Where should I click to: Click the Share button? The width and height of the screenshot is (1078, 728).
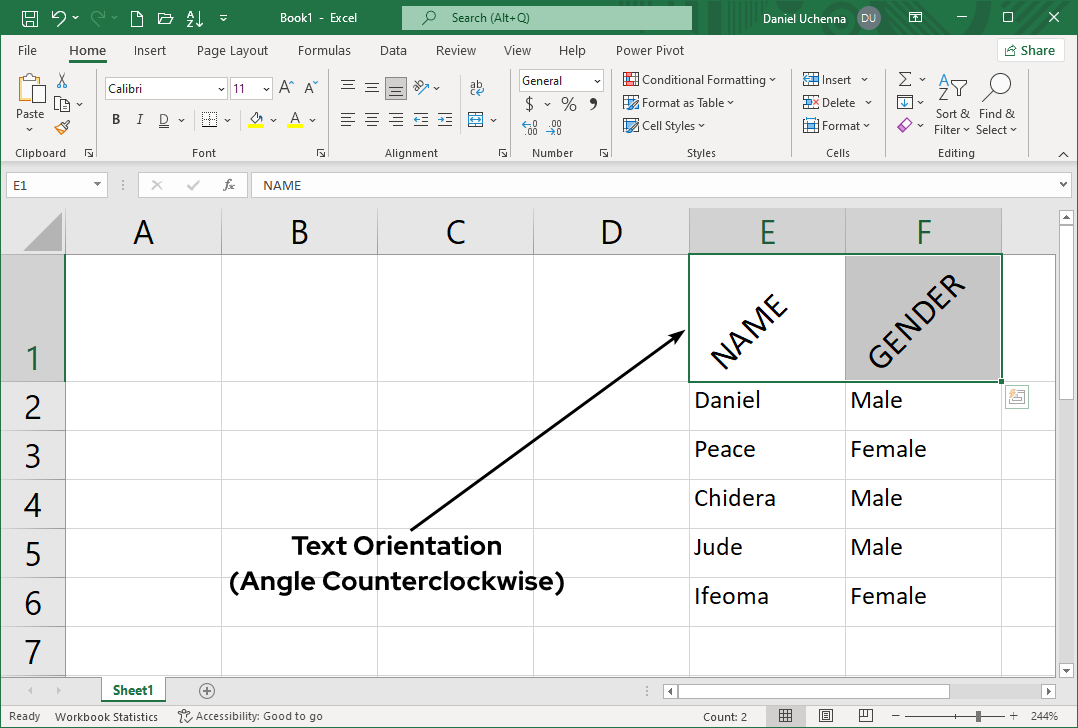(x=1030, y=49)
